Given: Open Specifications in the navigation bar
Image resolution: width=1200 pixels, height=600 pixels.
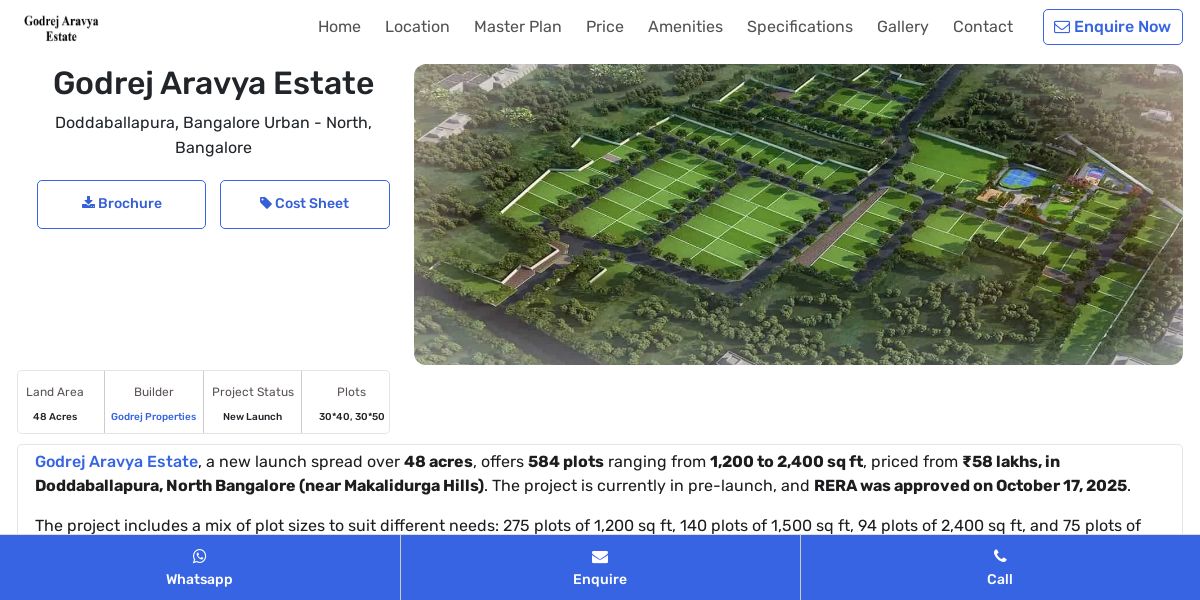Looking at the screenshot, I should 800,27.
